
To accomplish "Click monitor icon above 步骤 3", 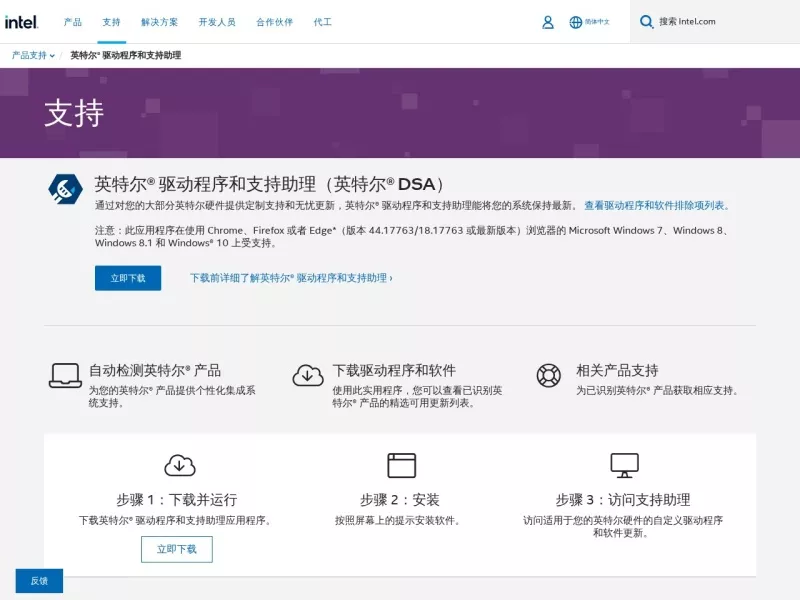I will click(x=624, y=465).
